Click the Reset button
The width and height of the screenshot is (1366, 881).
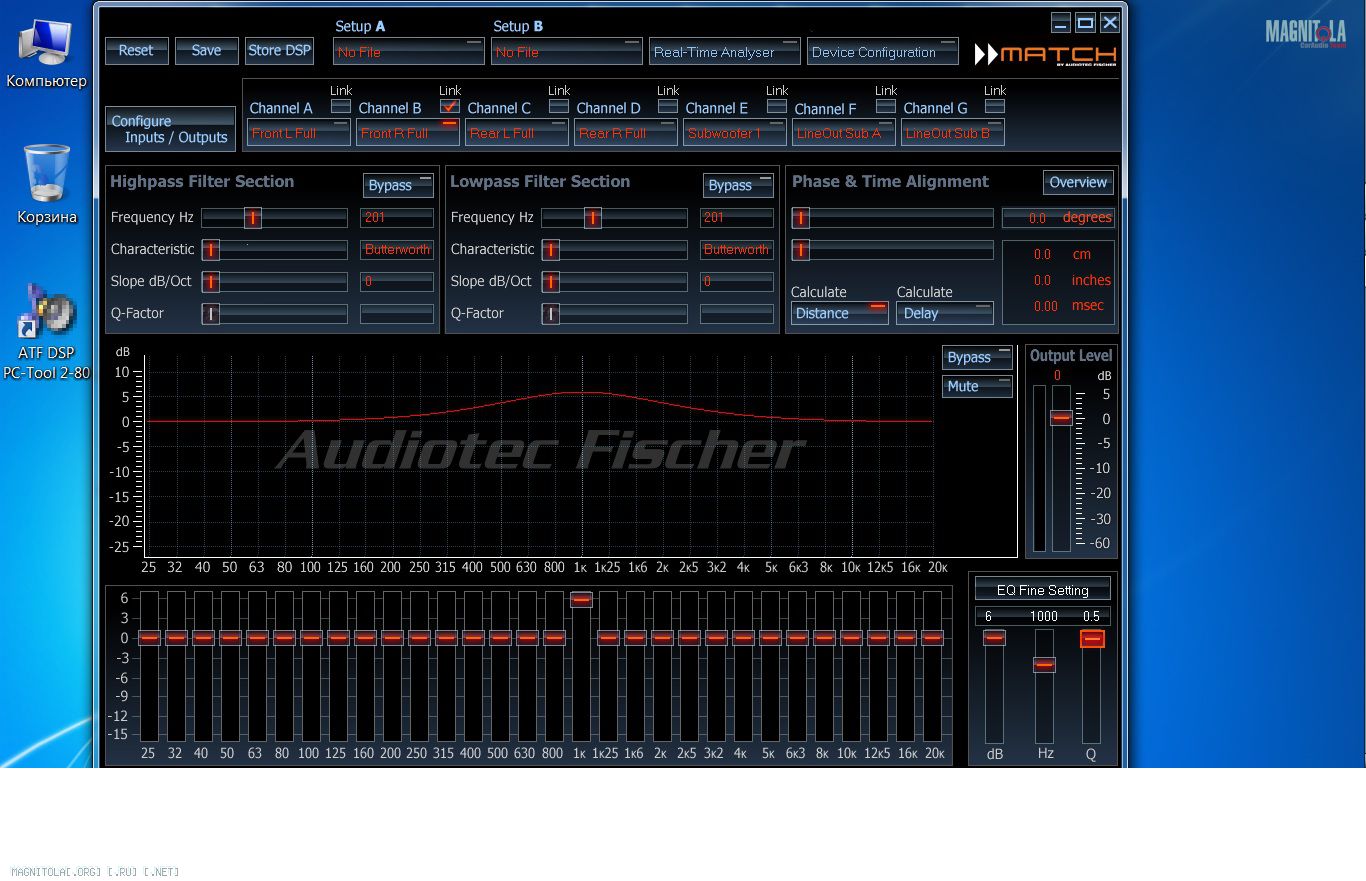click(x=136, y=51)
